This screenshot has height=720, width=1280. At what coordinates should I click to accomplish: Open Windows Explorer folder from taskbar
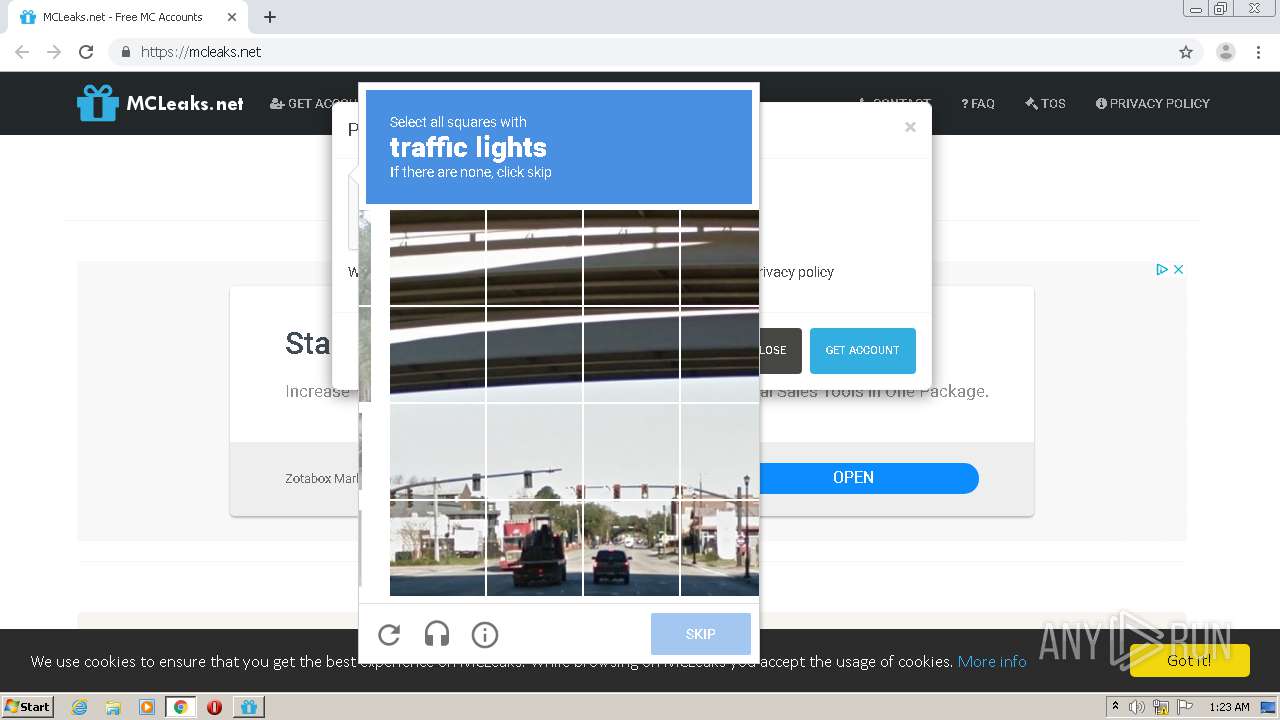click(x=113, y=707)
